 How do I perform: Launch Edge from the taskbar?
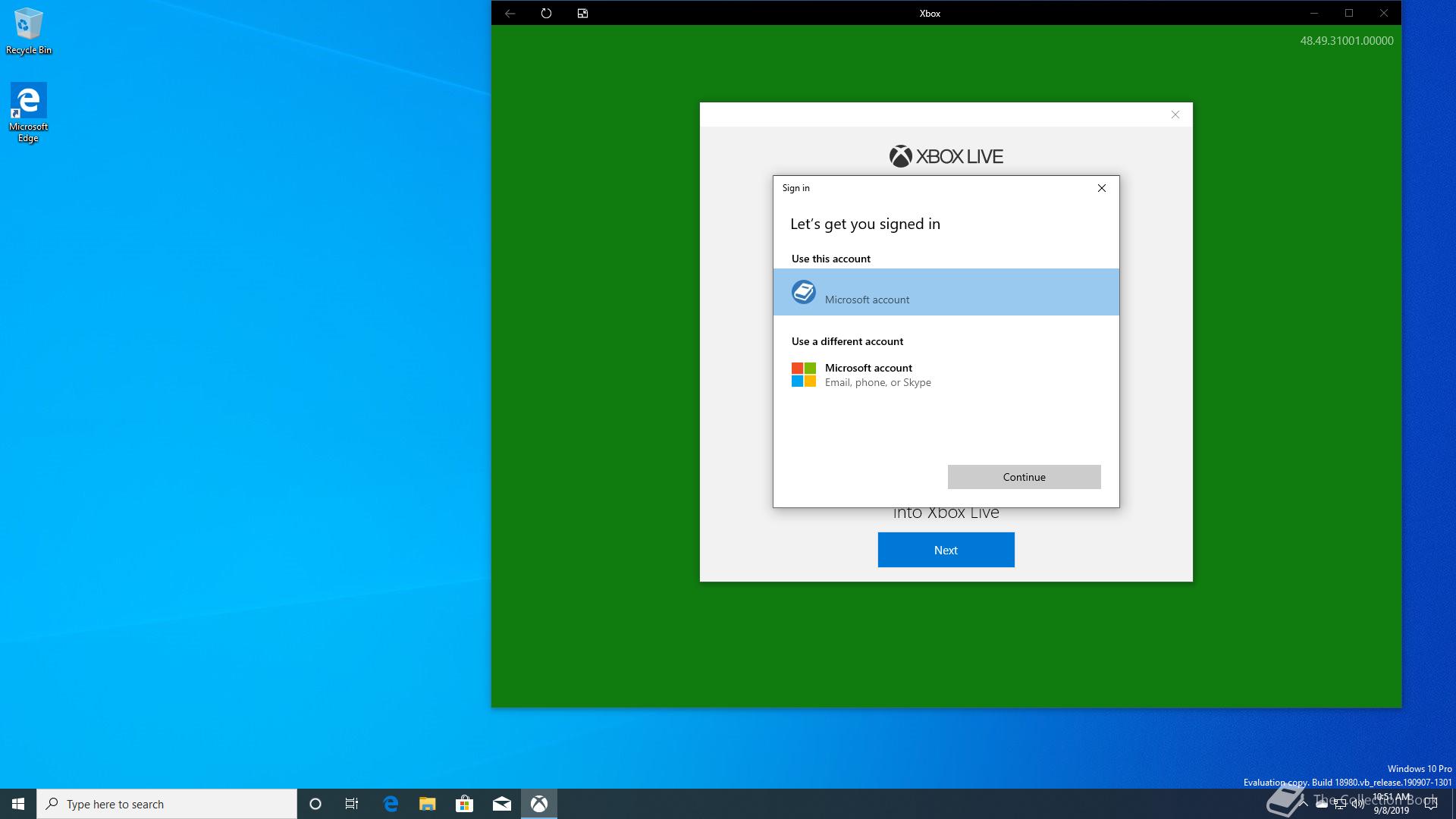pos(391,804)
